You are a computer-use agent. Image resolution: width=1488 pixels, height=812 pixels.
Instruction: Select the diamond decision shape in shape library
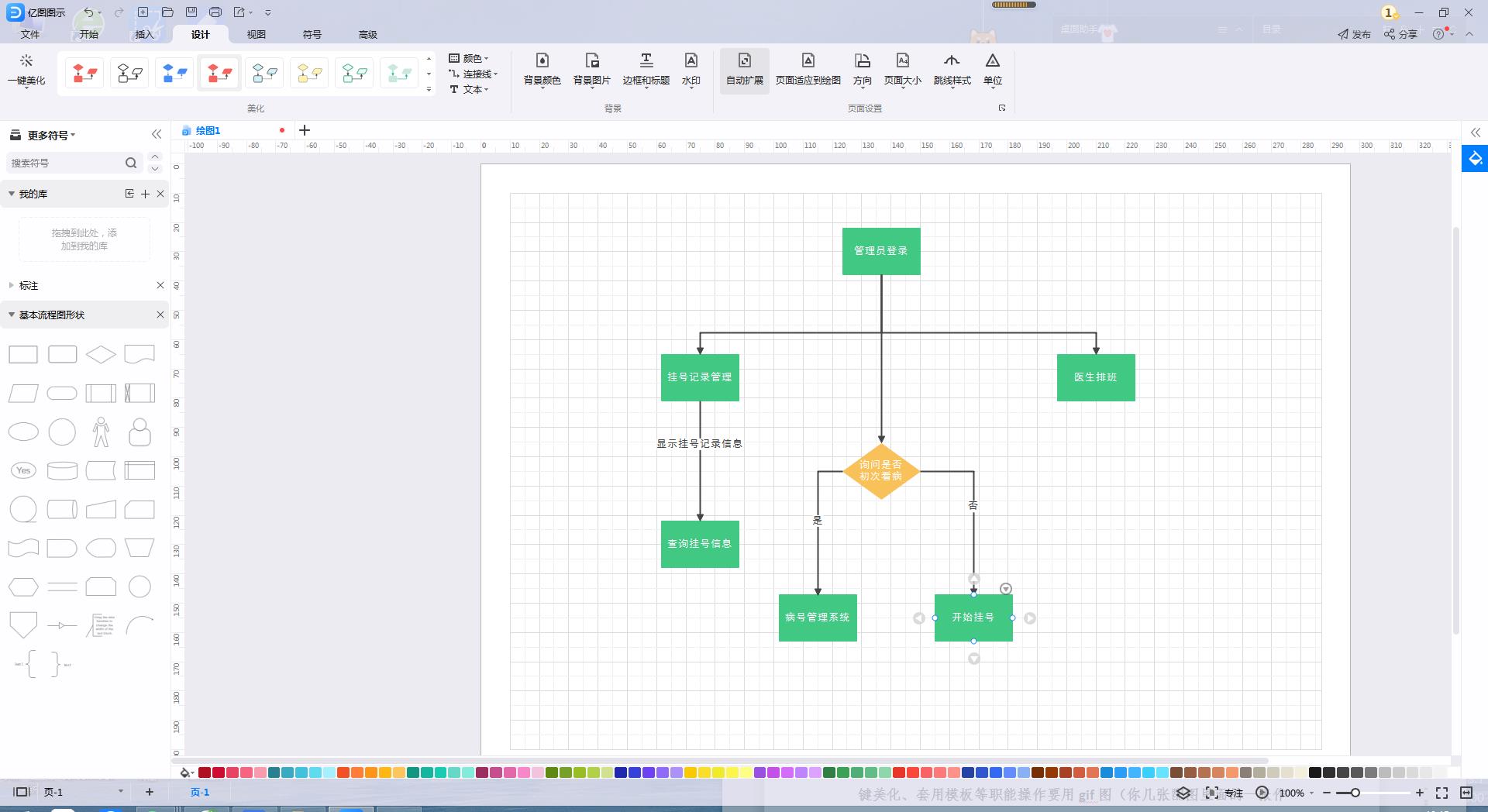click(101, 355)
